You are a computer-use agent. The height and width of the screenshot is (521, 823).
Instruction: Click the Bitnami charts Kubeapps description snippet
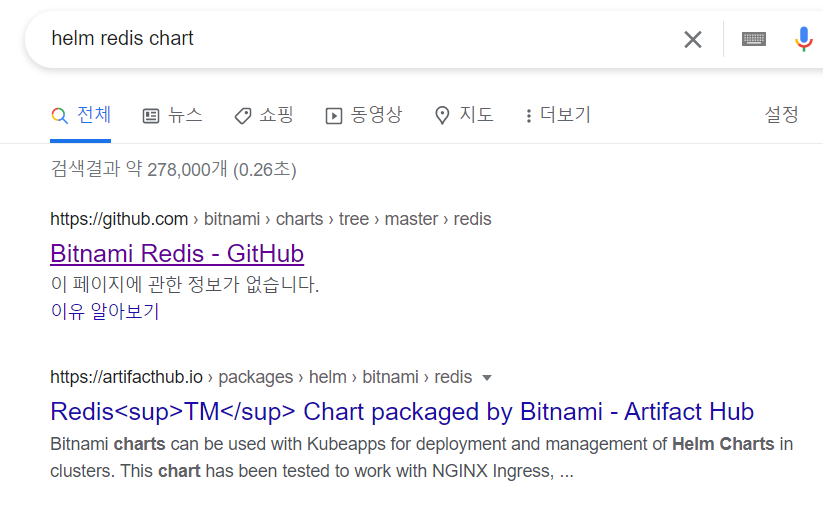point(421,458)
